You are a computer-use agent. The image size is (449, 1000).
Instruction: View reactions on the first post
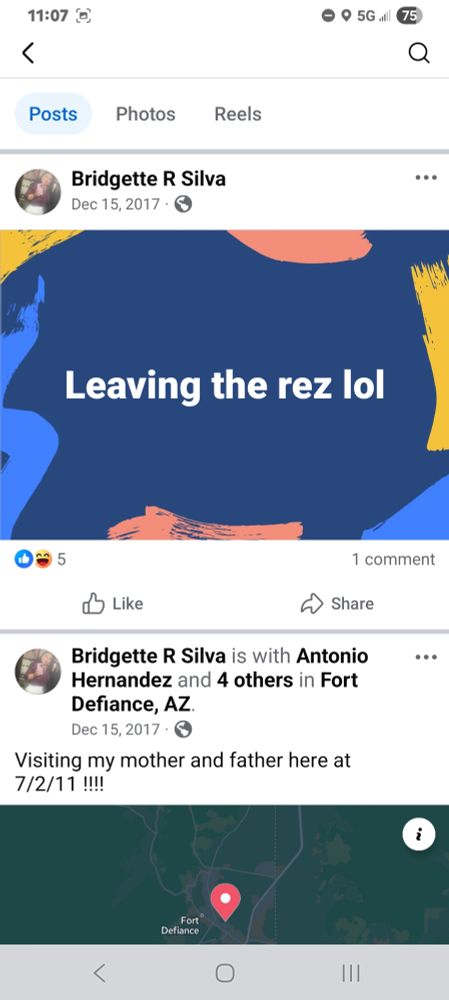point(40,559)
